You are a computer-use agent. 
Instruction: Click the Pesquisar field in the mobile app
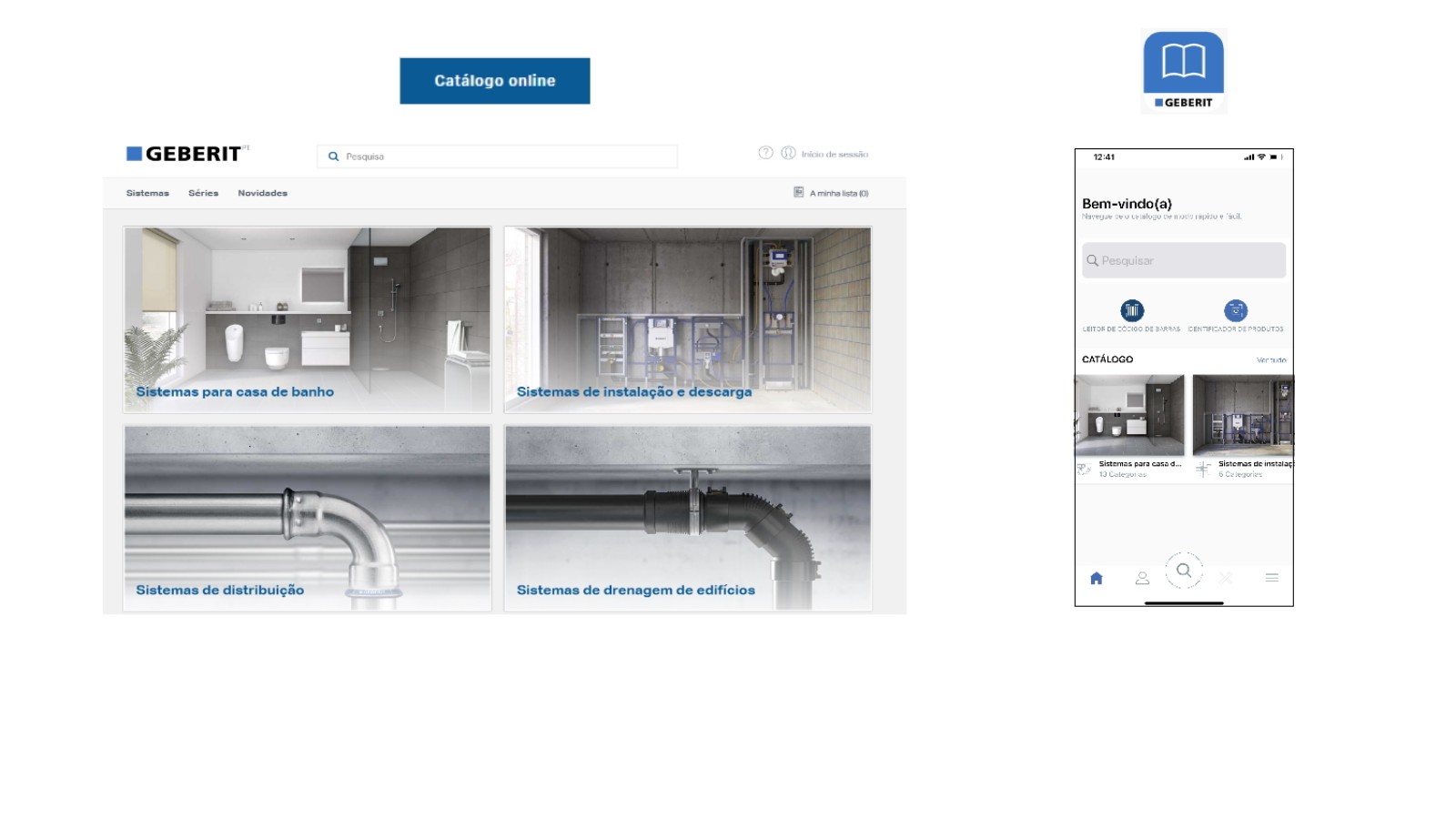(x=1183, y=260)
